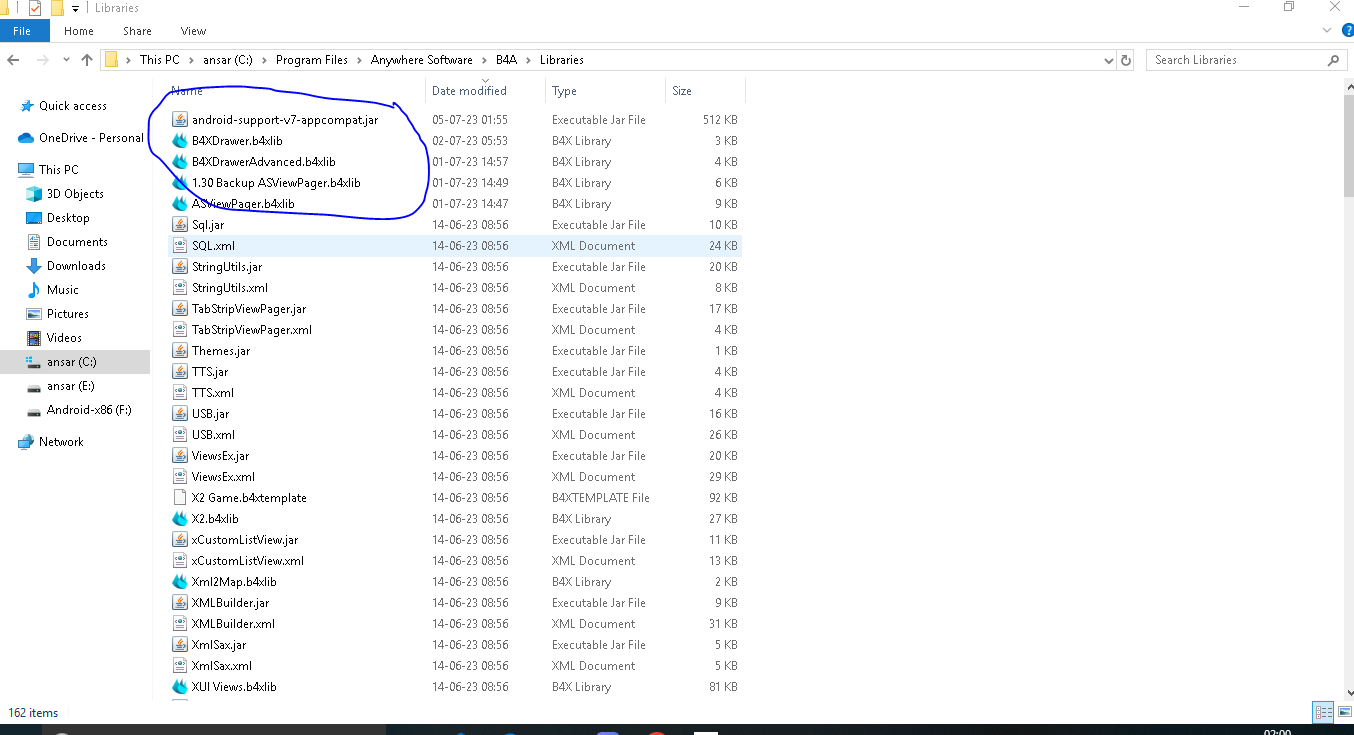Viewport: 1354px width, 735px height.
Task: Click the XML icon beside ViewsEx.xml
Action: 180,477
